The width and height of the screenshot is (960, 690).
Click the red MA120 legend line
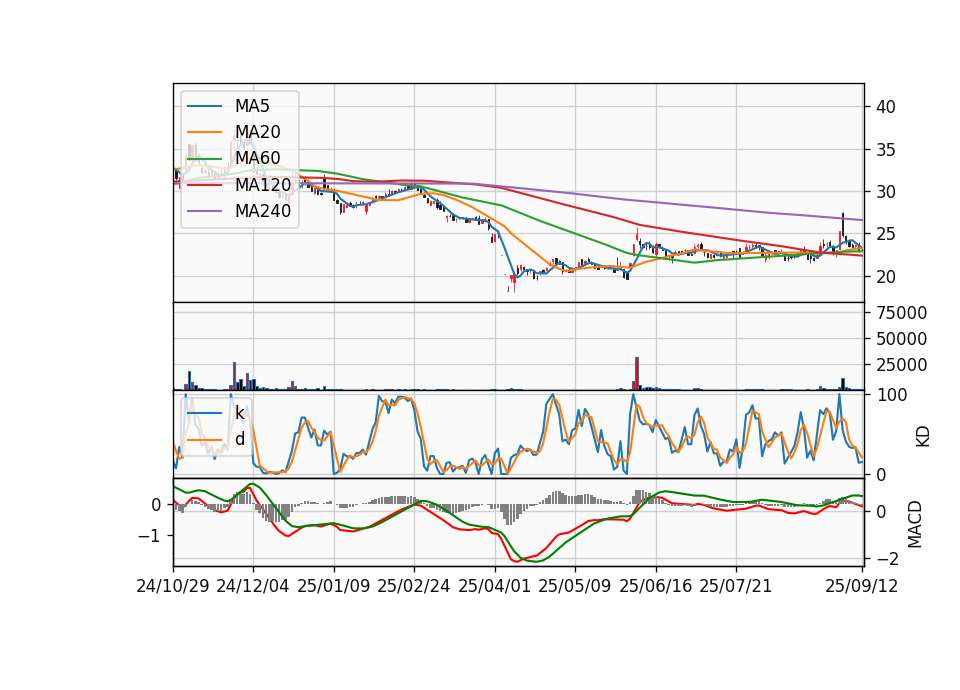tap(204, 185)
